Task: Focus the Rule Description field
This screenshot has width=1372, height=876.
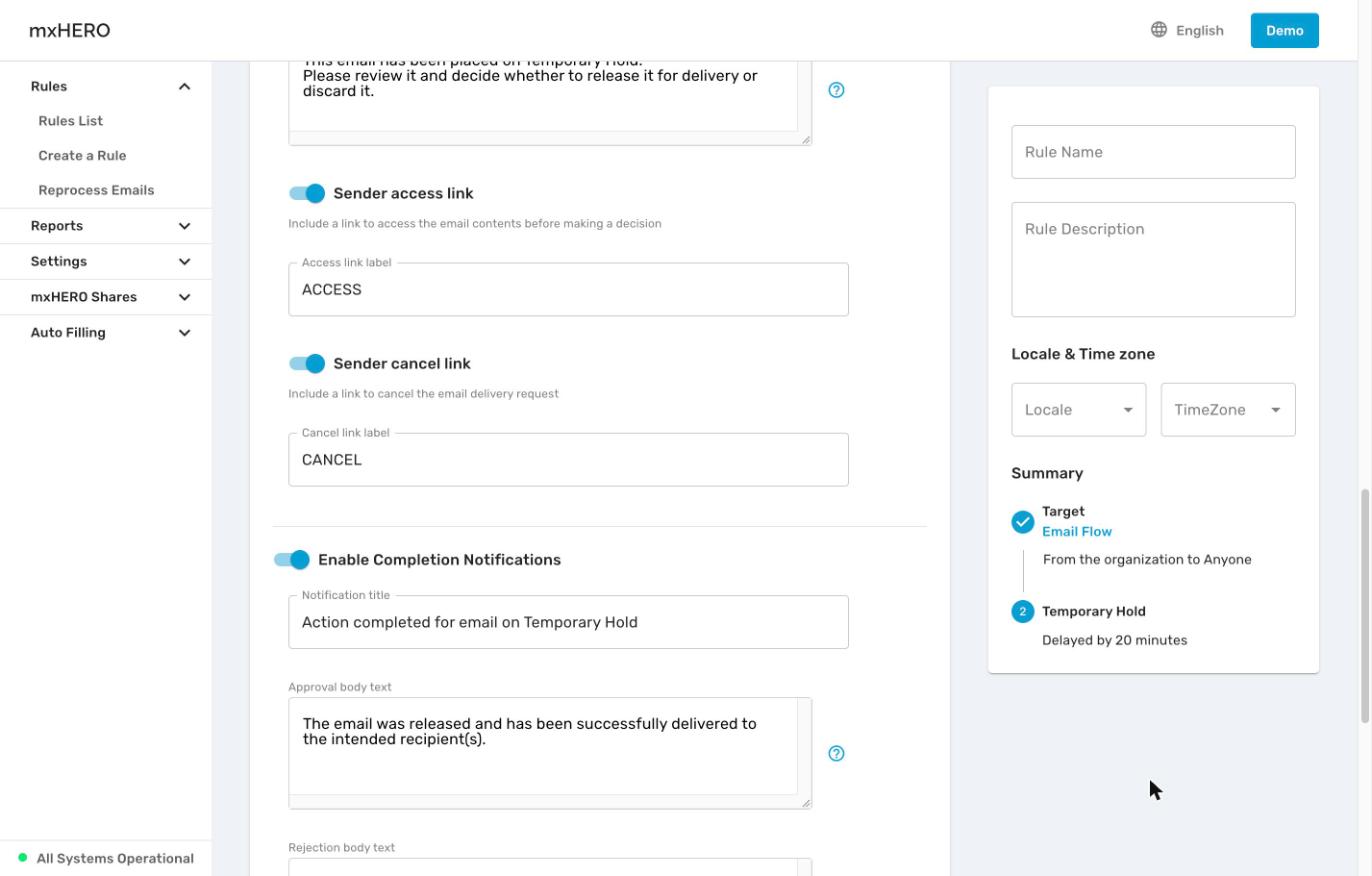Action: coord(1154,260)
